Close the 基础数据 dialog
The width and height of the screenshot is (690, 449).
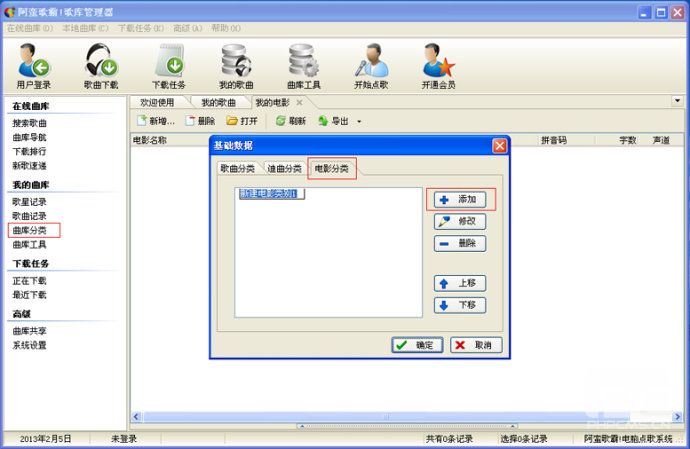point(499,146)
